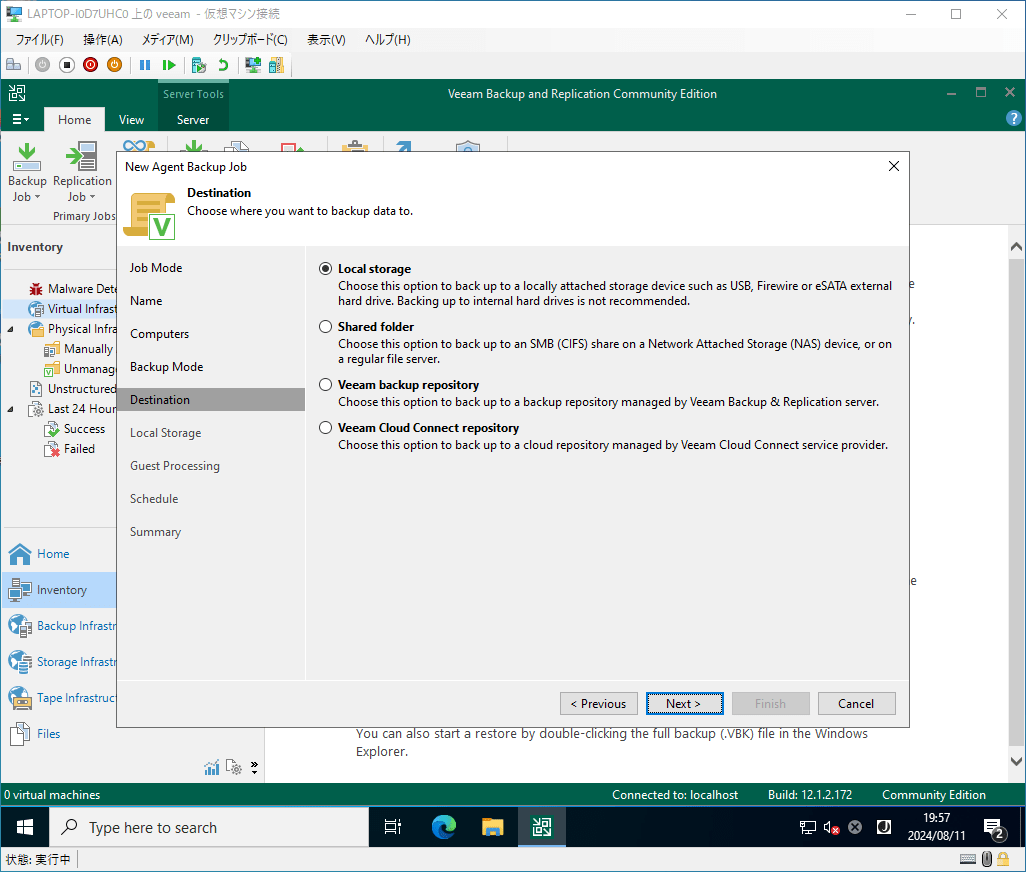Click the taskbar search box
Screen dimensions: 1026x872
tap(209, 828)
